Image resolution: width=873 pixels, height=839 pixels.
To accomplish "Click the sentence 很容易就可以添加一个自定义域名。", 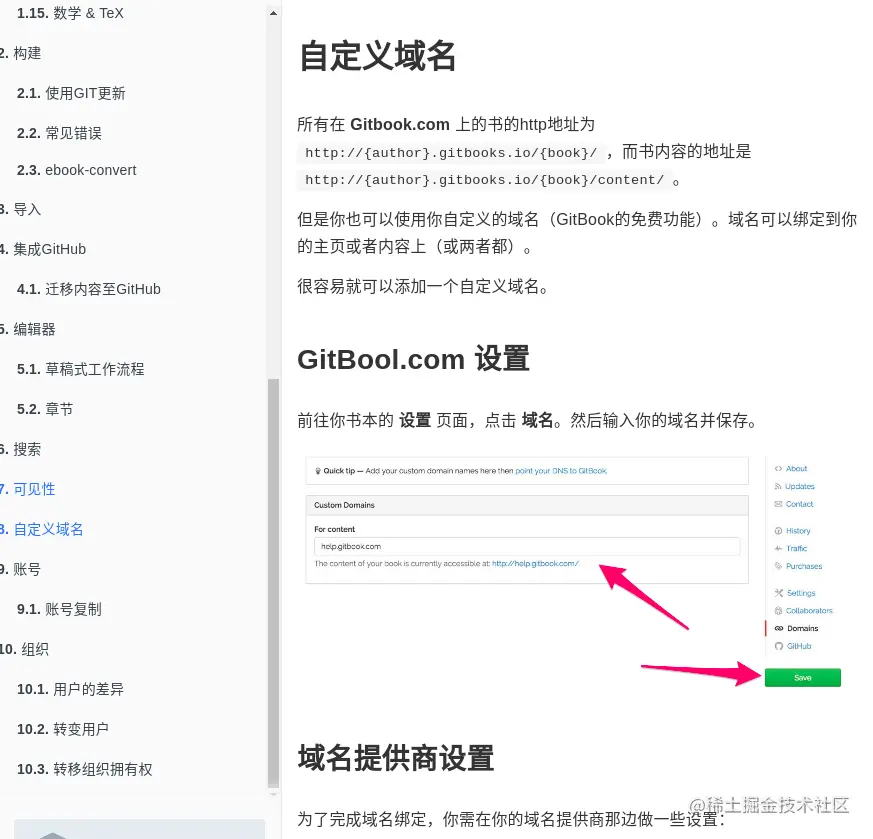I will 424,287.
